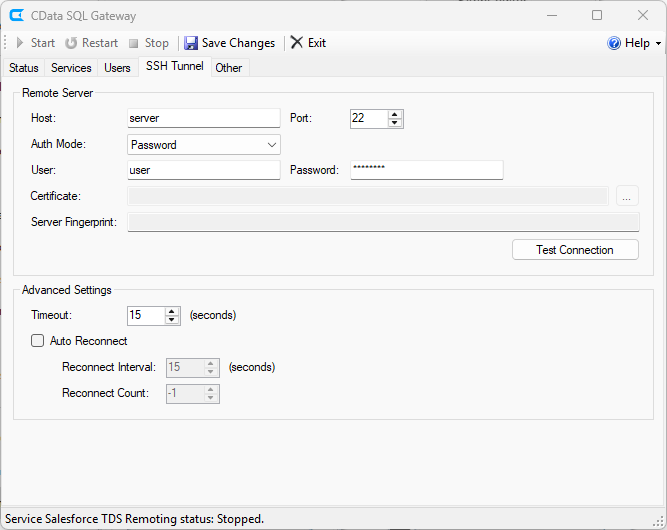Click the Test Connection button

pyautogui.click(x=574, y=250)
